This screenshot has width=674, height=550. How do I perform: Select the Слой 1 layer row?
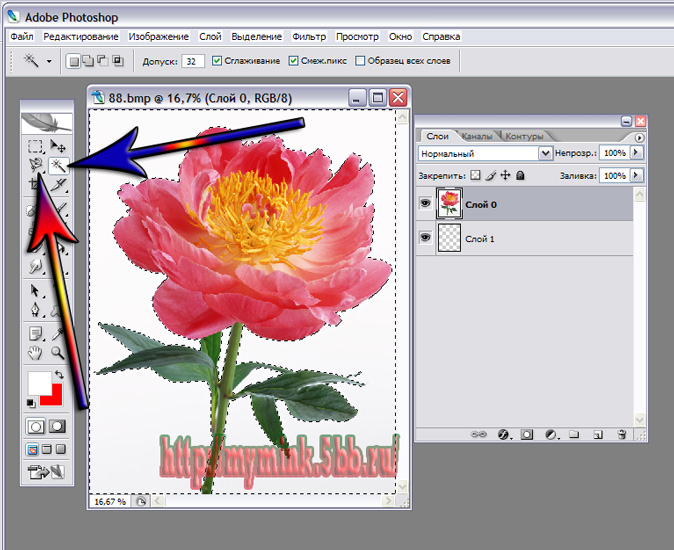click(x=524, y=238)
